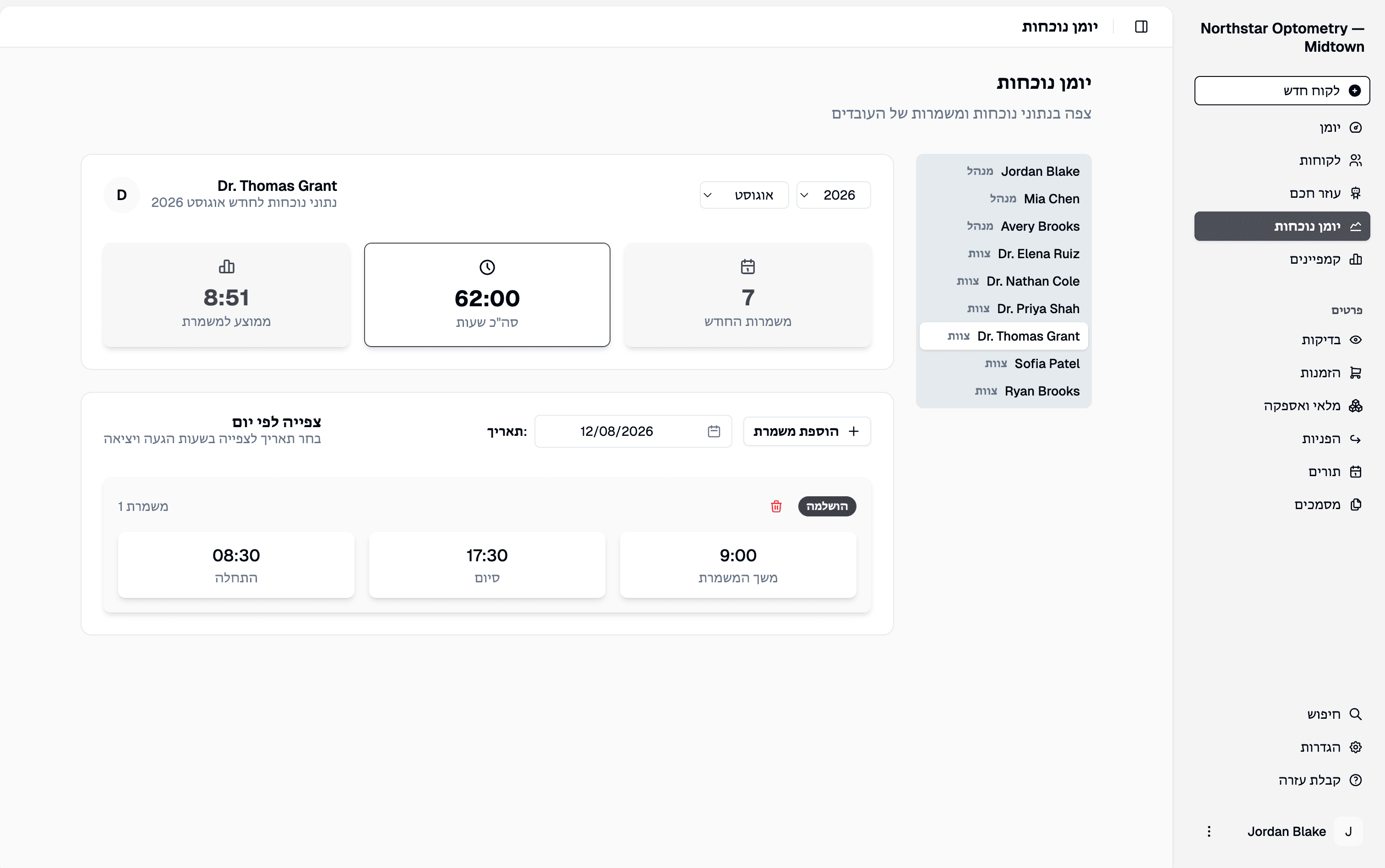Open הזמנות from the sidebar
This screenshot has height=868, width=1385.
tap(1282, 373)
